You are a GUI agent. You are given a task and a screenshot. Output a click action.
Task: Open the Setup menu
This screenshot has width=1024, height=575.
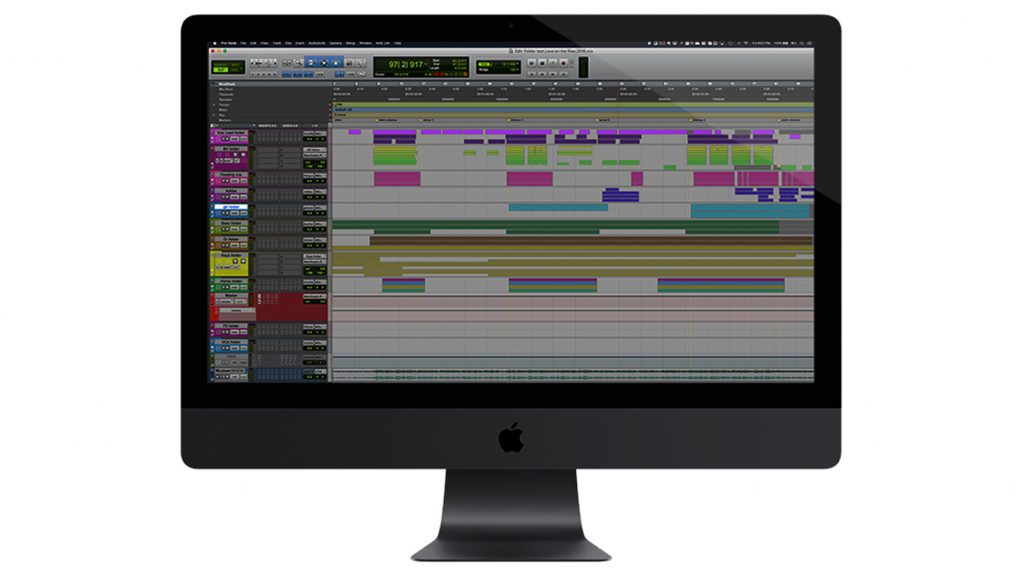tap(351, 43)
